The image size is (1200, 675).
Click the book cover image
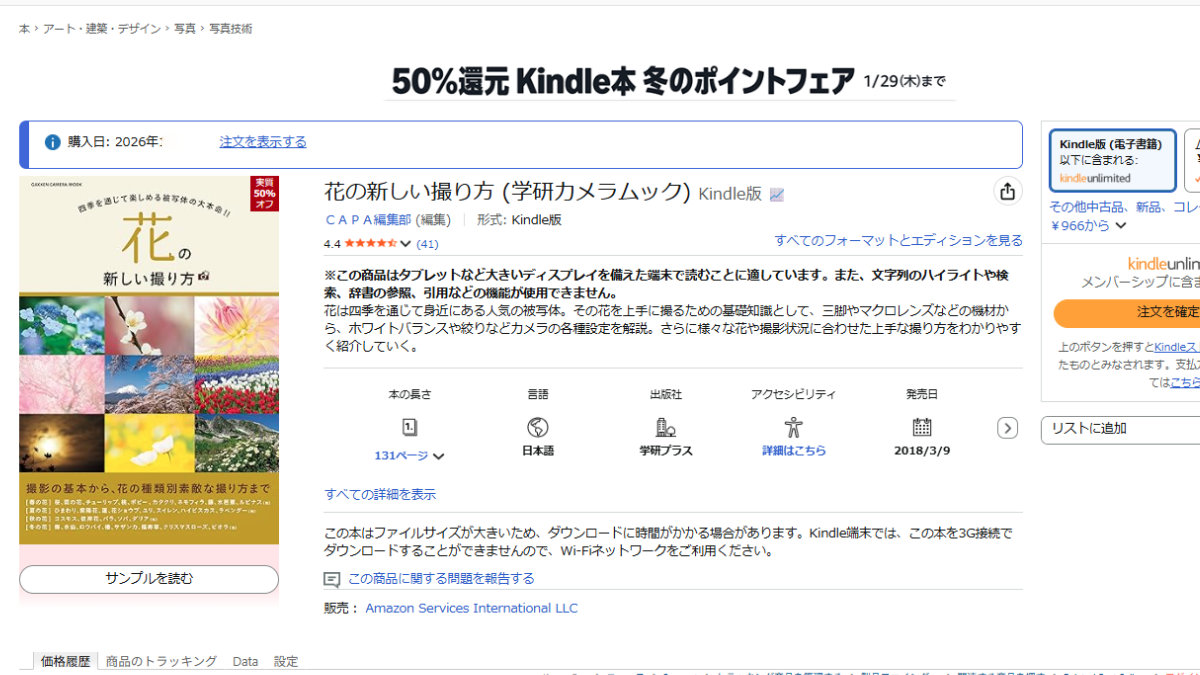pos(149,360)
